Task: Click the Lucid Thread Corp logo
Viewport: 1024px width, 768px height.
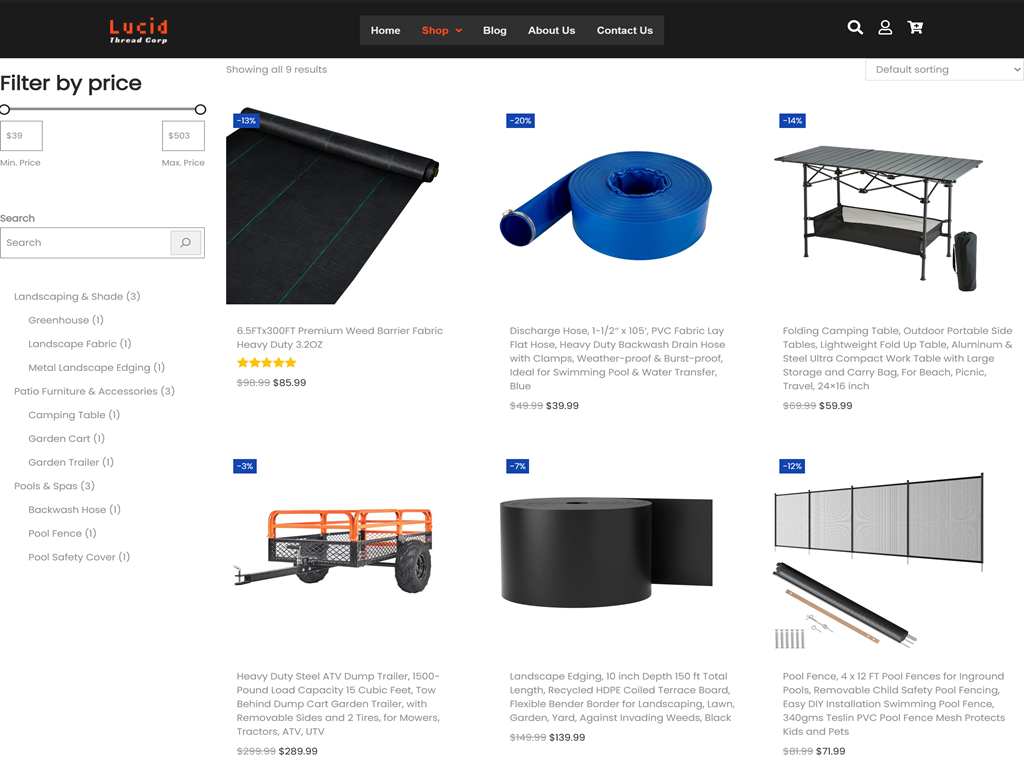Action: coord(138,30)
